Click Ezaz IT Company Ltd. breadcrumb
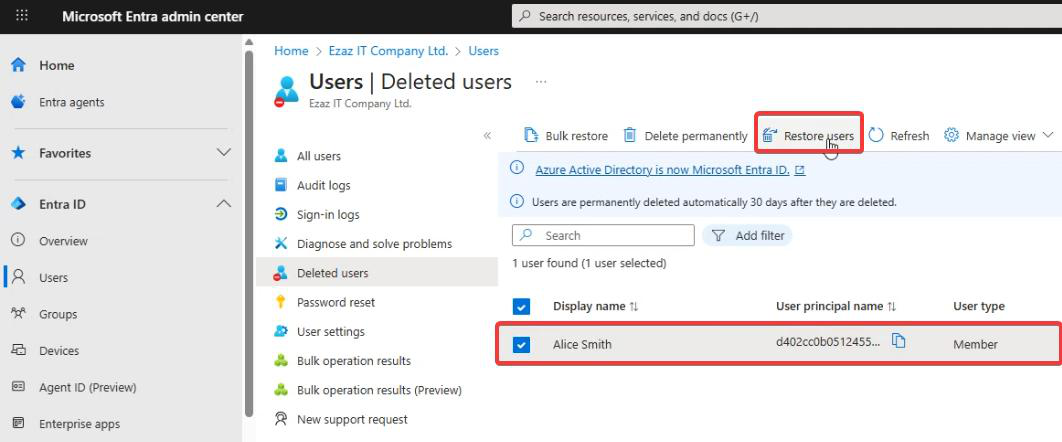The image size is (1062, 442). pyautogui.click(x=388, y=51)
